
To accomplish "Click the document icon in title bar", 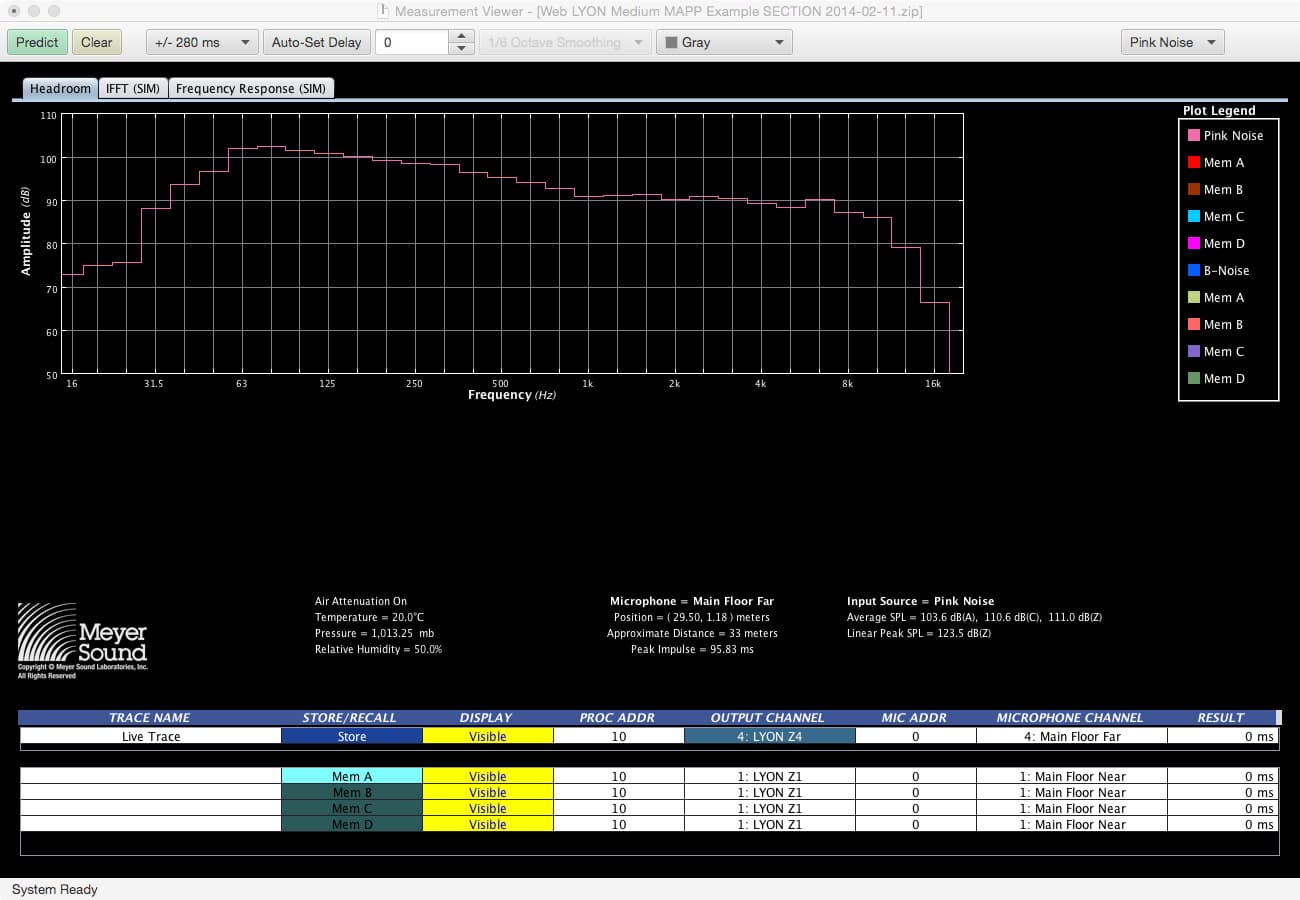I will 382,11.
